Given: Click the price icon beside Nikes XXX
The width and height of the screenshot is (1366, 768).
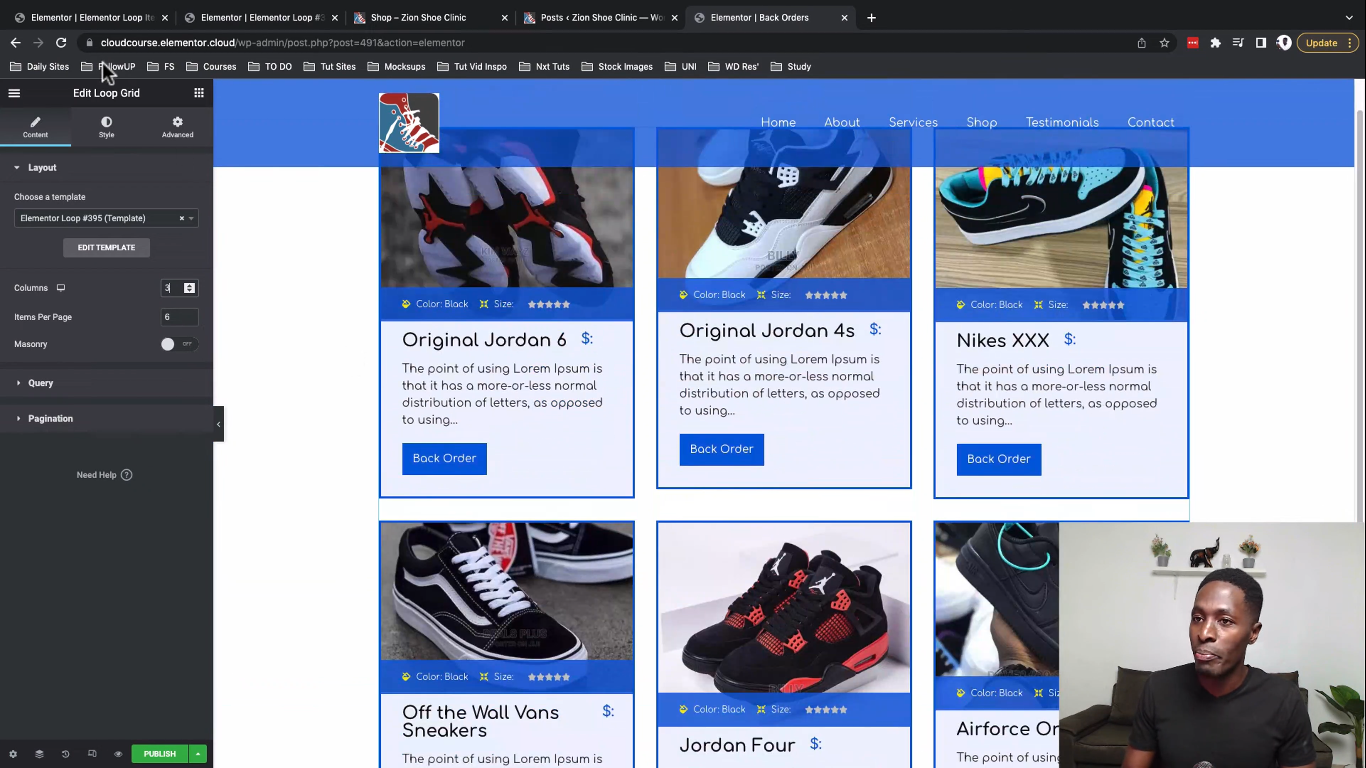Looking at the screenshot, I should pos(1070,340).
